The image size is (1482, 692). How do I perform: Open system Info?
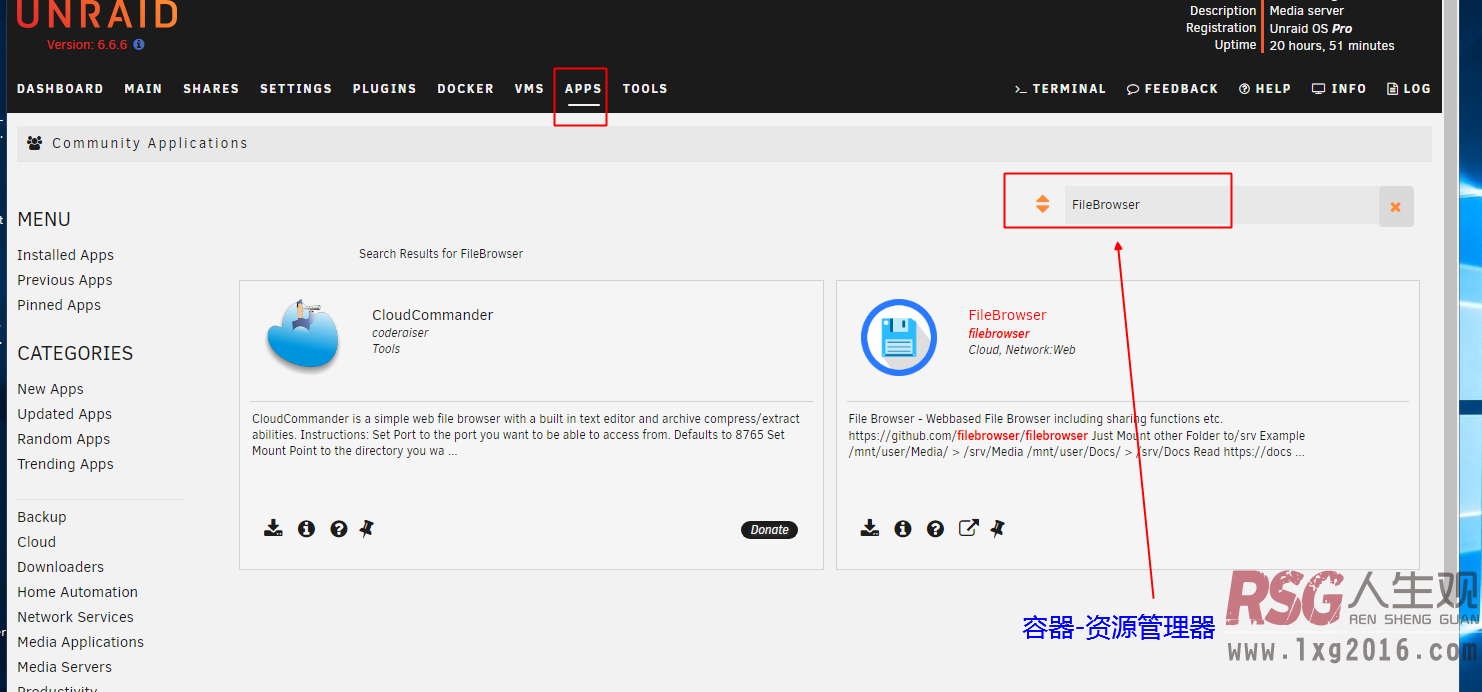pos(1339,89)
